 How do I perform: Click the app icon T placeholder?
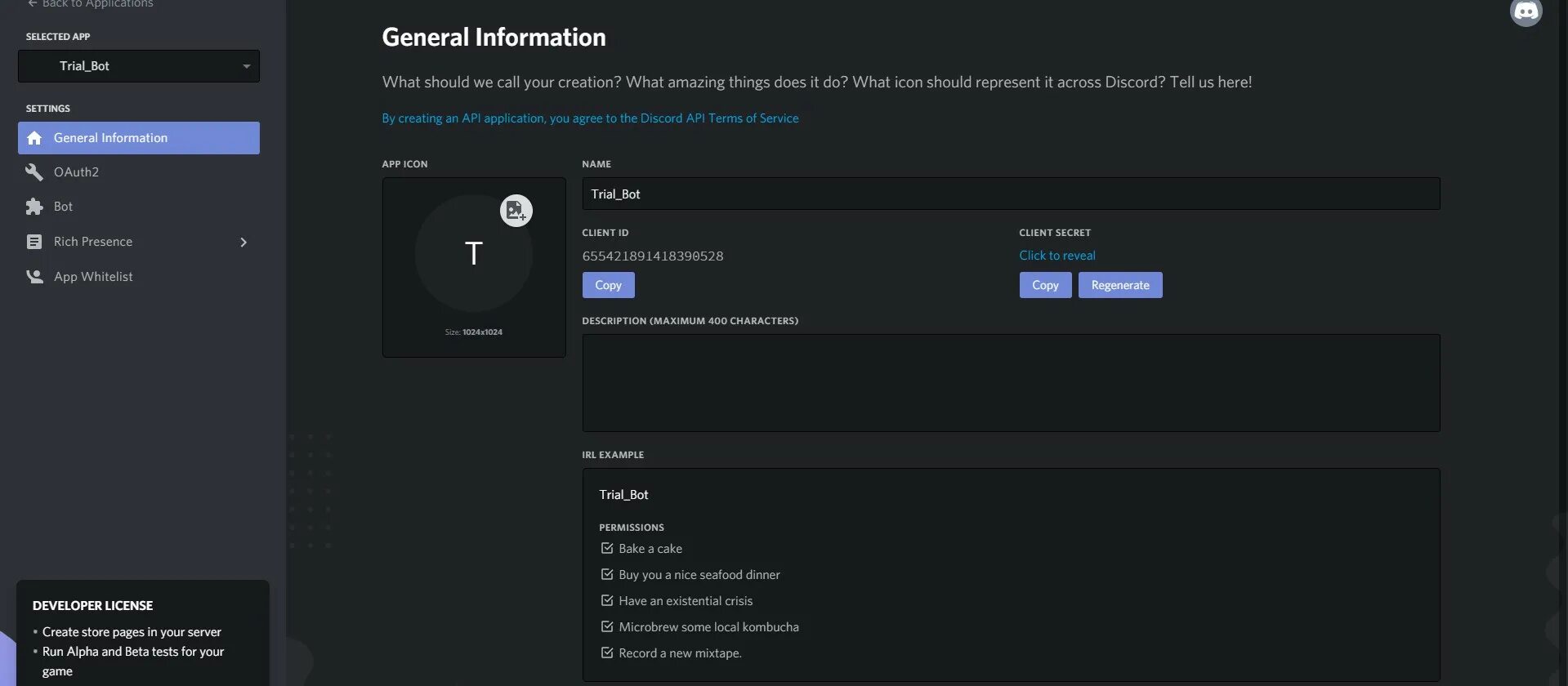coord(474,253)
